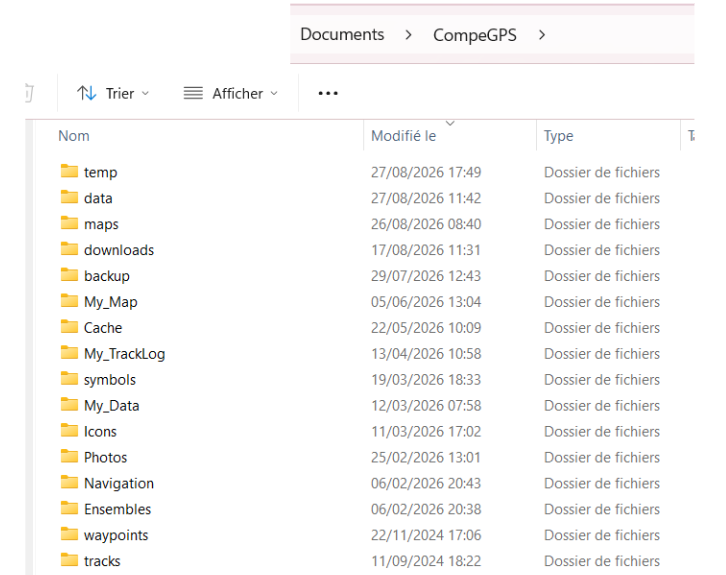
Task: Click date 26/08/2026 08:40
Action: tap(426, 224)
